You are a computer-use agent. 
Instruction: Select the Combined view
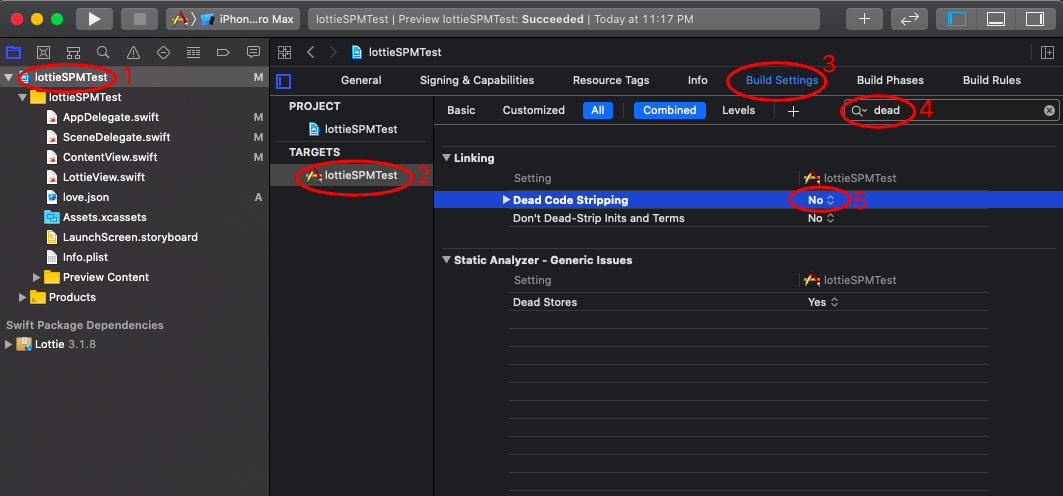click(x=670, y=110)
